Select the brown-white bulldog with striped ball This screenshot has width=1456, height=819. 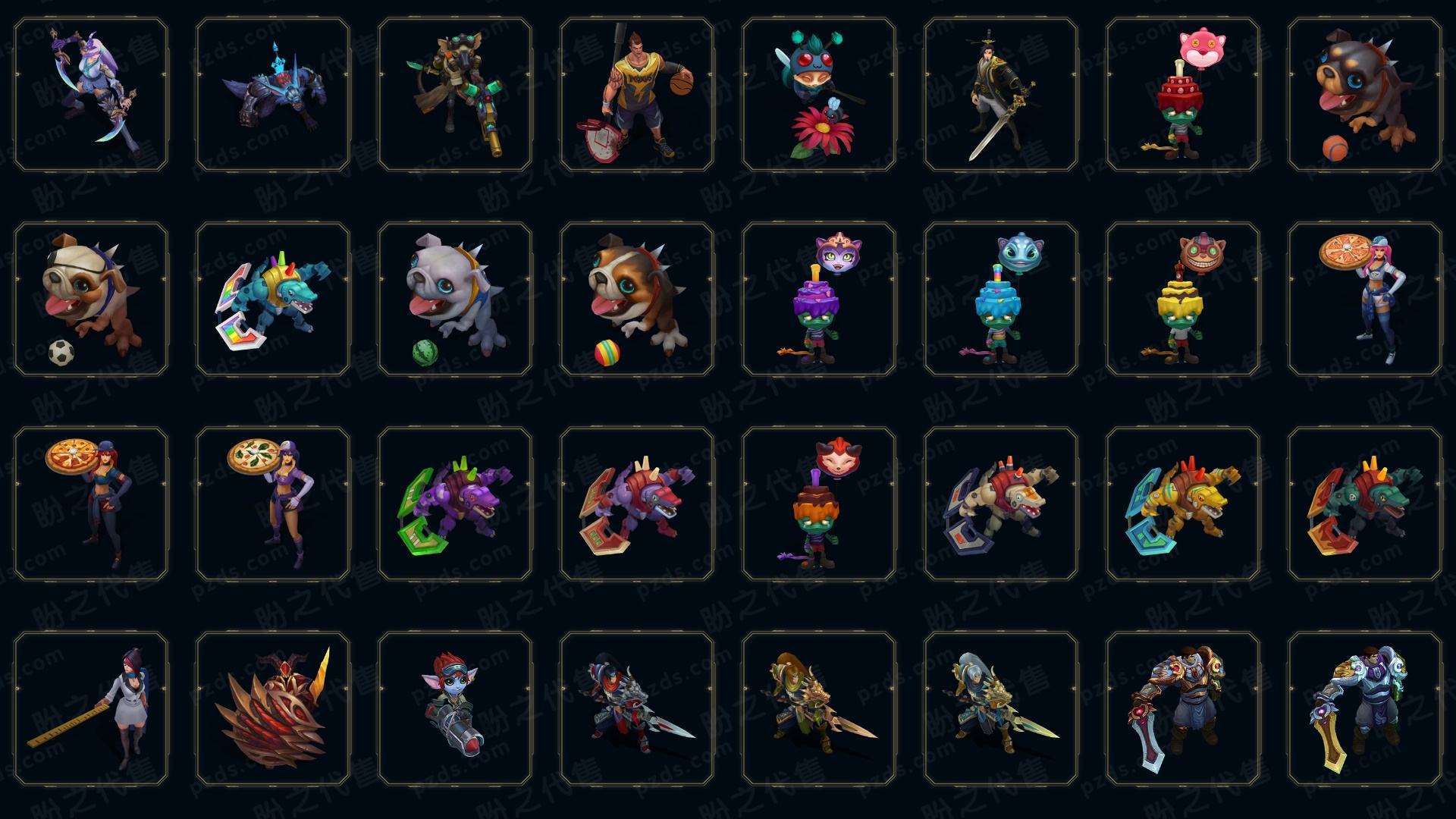coord(636,299)
